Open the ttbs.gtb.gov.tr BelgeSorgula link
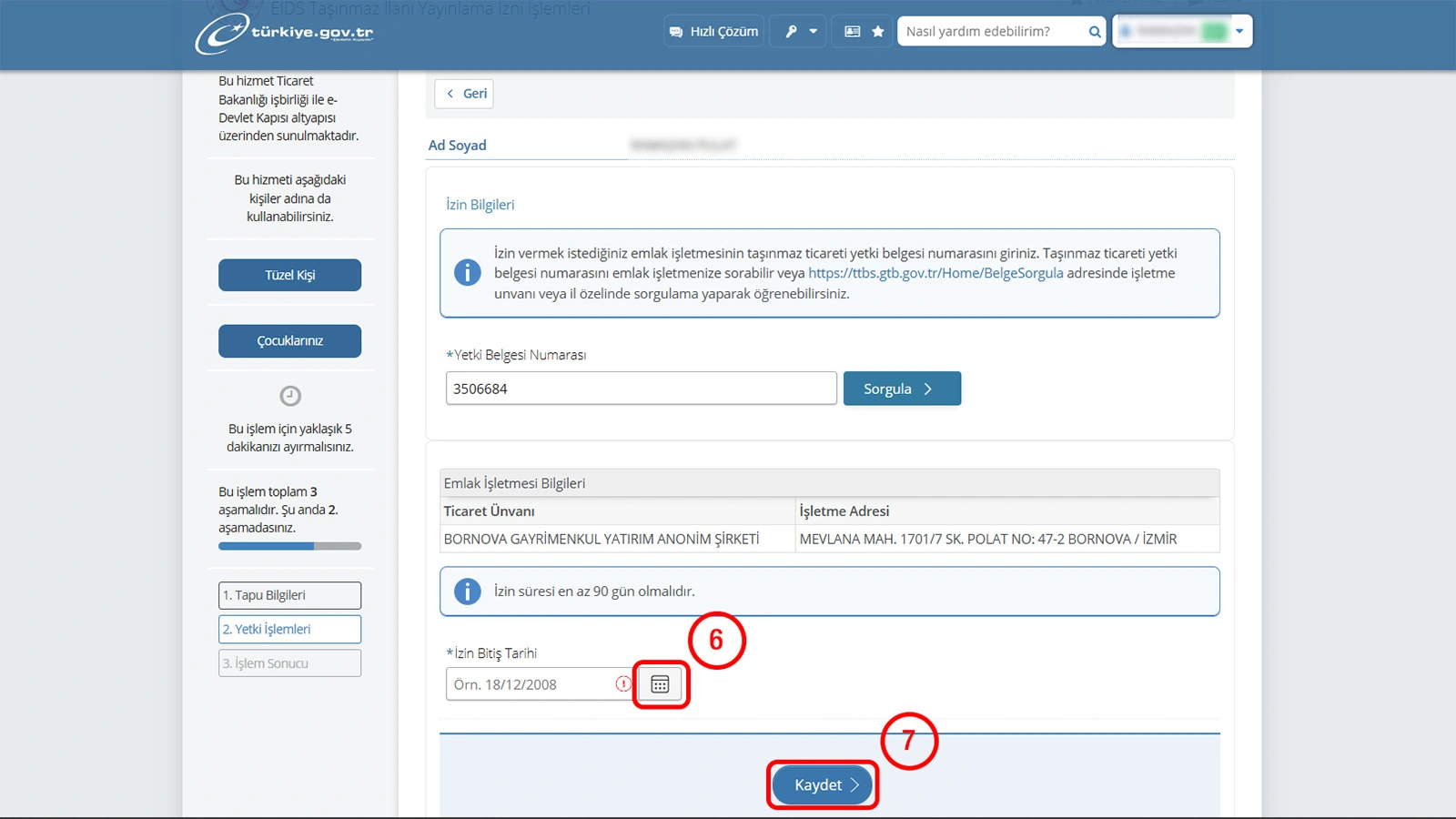This screenshot has width=1456, height=819. click(935, 273)
